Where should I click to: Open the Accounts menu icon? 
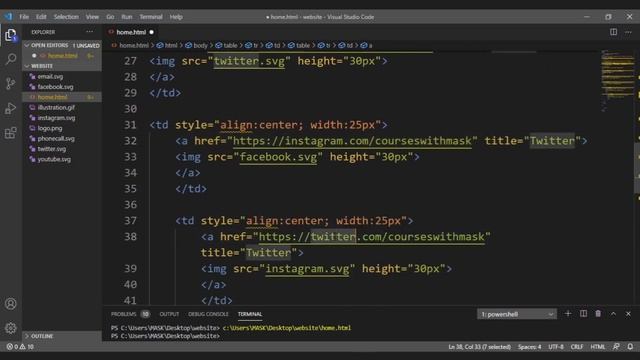11,304
